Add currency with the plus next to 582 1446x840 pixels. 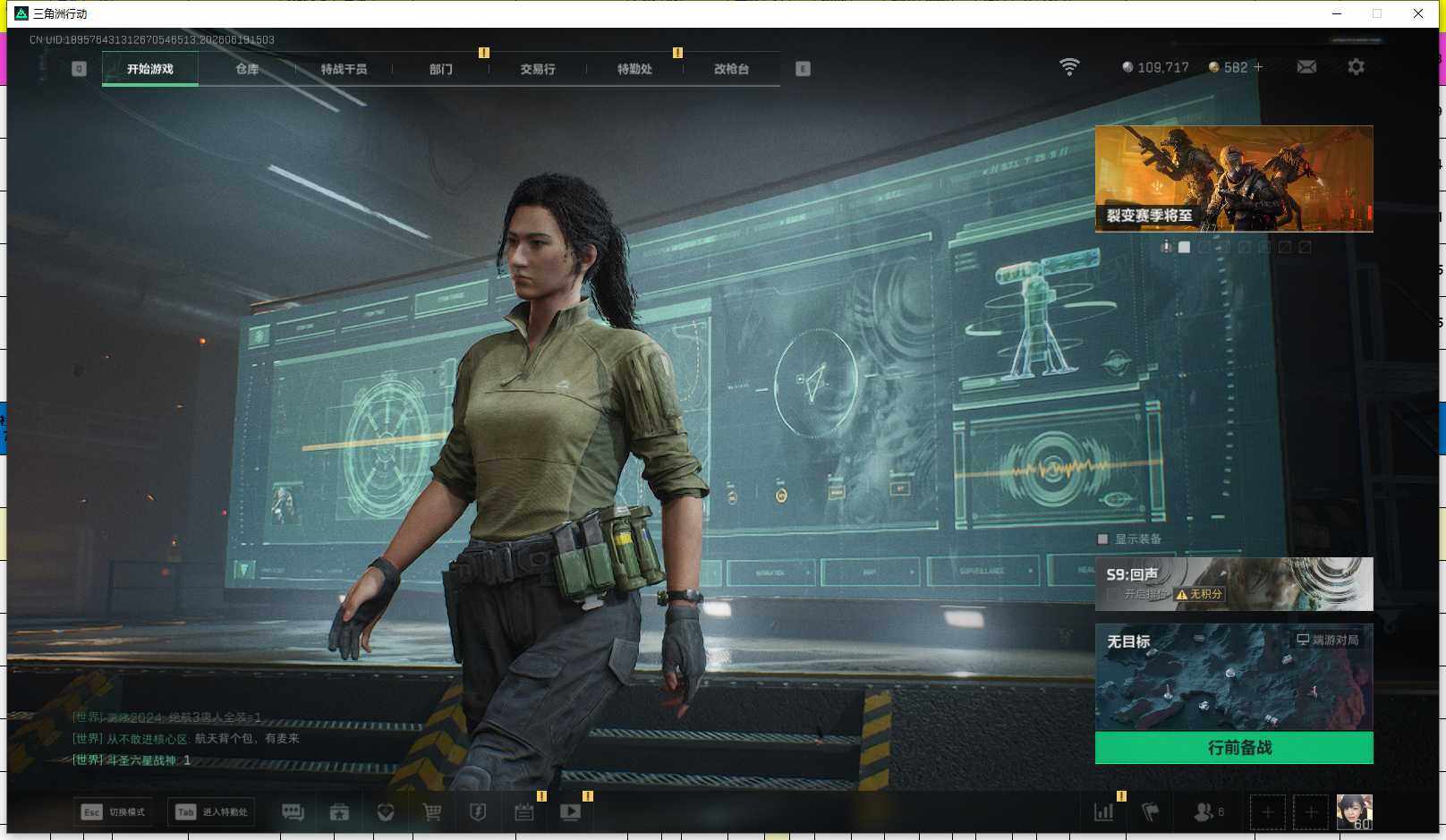[1258, 67]
